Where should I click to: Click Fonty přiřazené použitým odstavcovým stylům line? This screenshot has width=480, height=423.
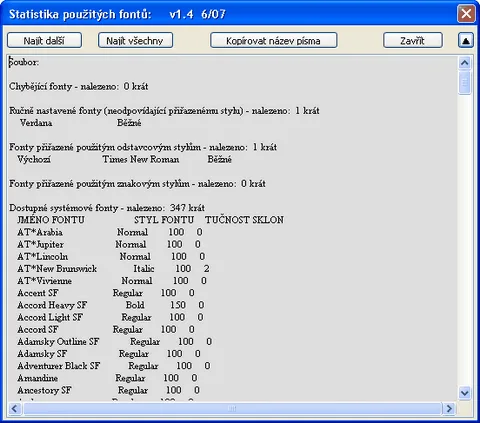(143, 147)
